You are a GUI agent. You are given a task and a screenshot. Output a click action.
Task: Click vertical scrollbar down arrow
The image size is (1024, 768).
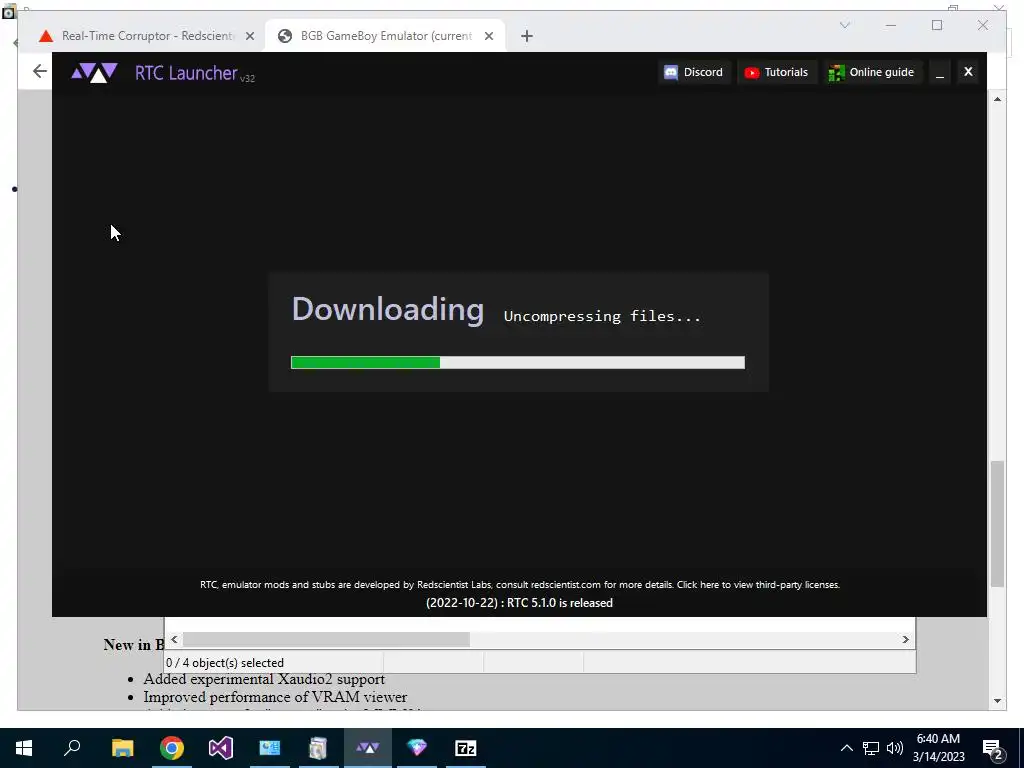pyautogui.click(x=997, y=701)
